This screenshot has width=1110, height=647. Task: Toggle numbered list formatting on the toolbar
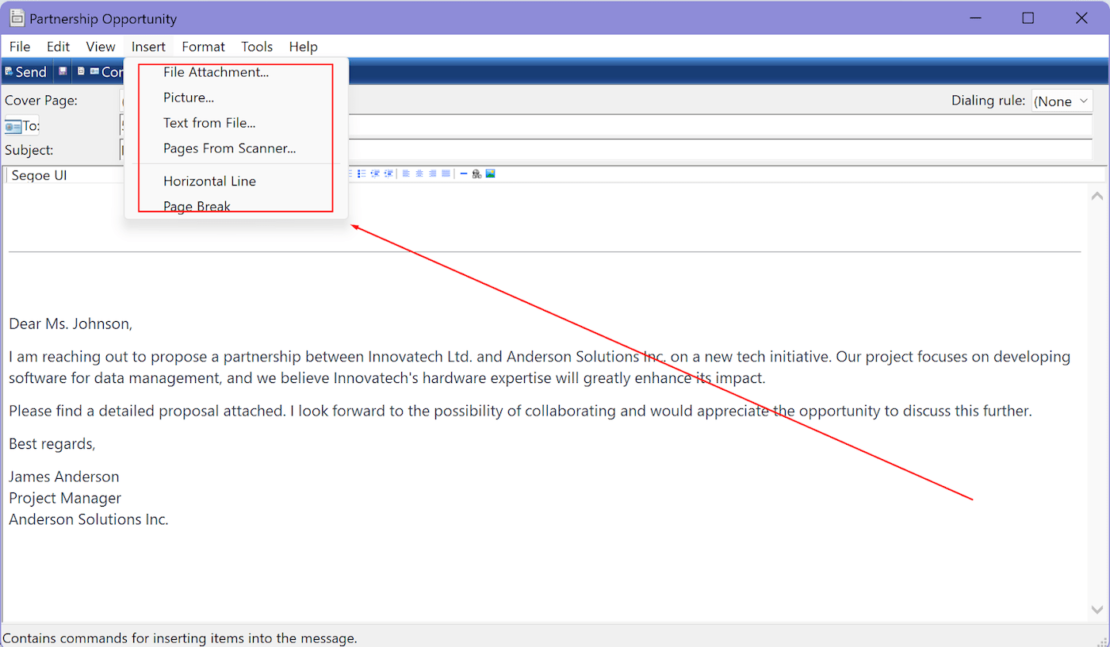pos(348,173)
